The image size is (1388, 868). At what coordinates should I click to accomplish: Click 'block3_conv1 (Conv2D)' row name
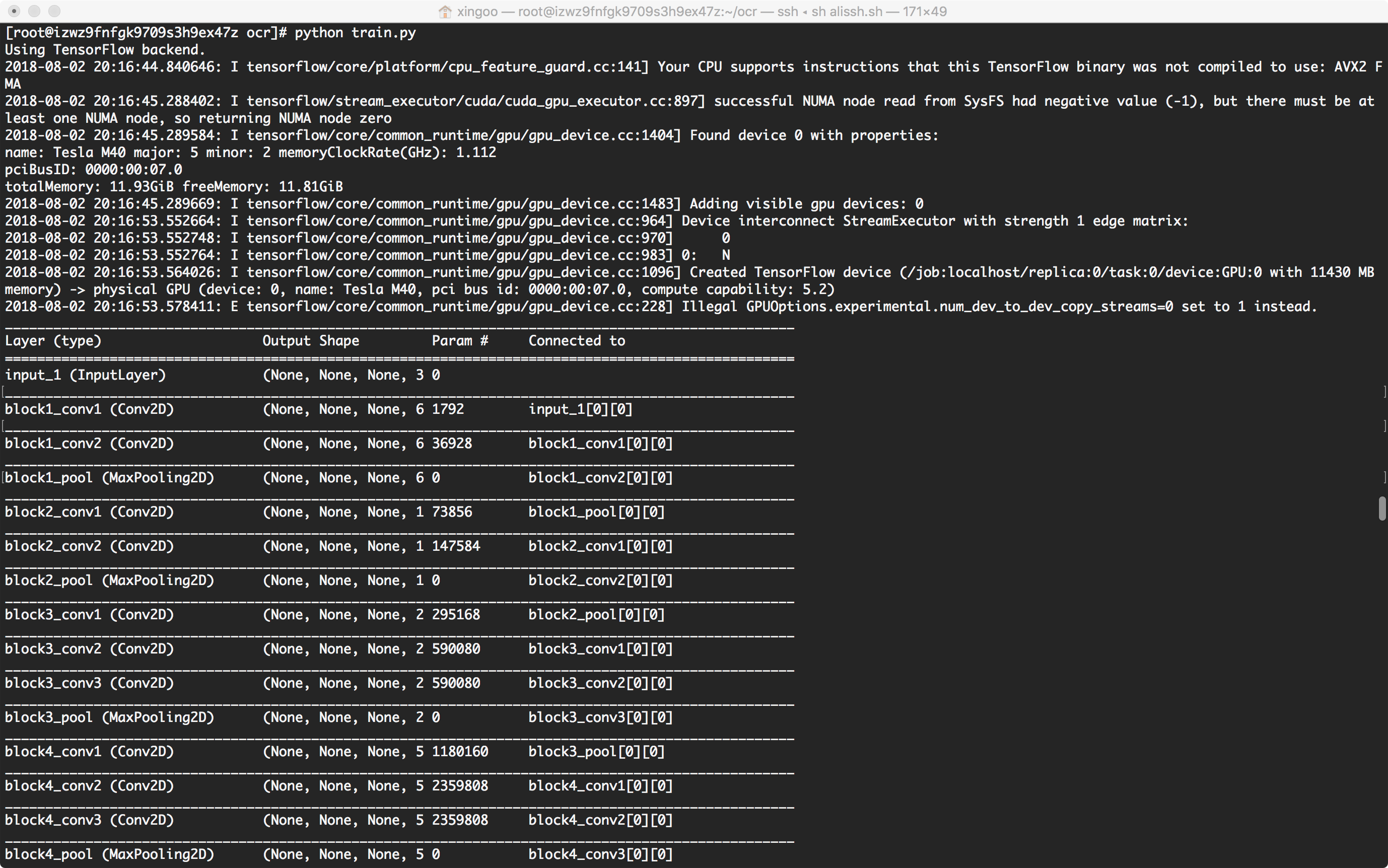pos(89,615)
